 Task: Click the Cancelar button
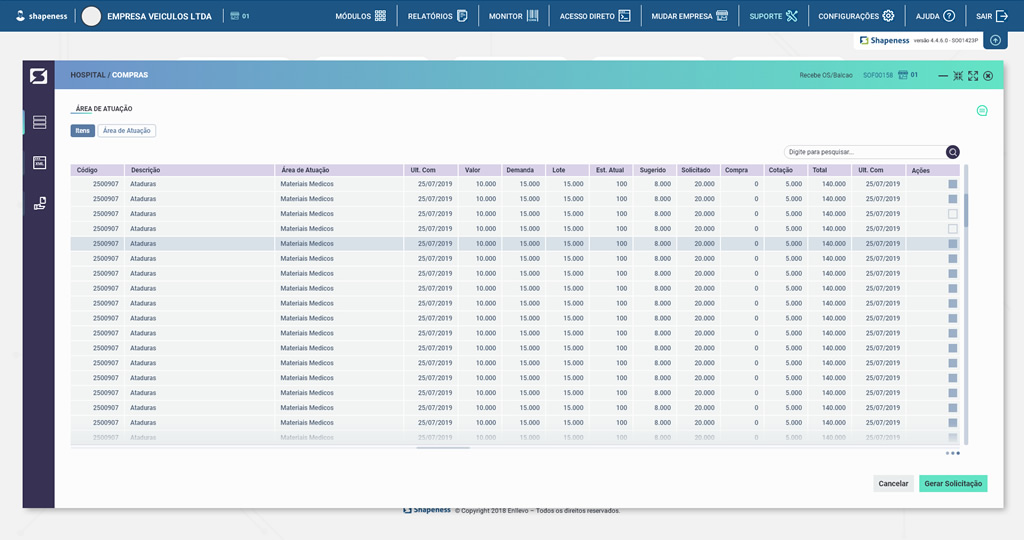[893, 484]
